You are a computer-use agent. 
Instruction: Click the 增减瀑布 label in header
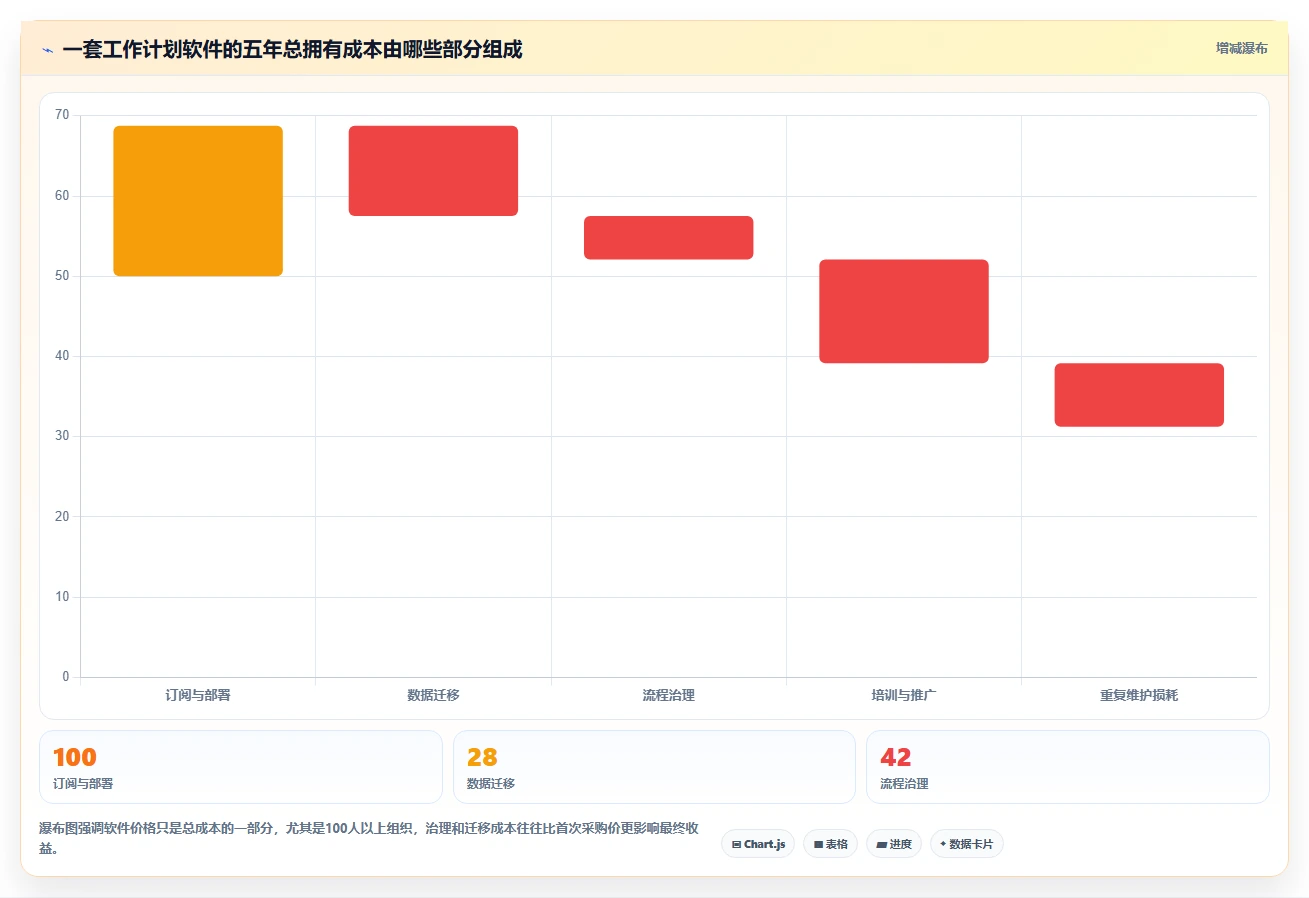point(1241,48)
